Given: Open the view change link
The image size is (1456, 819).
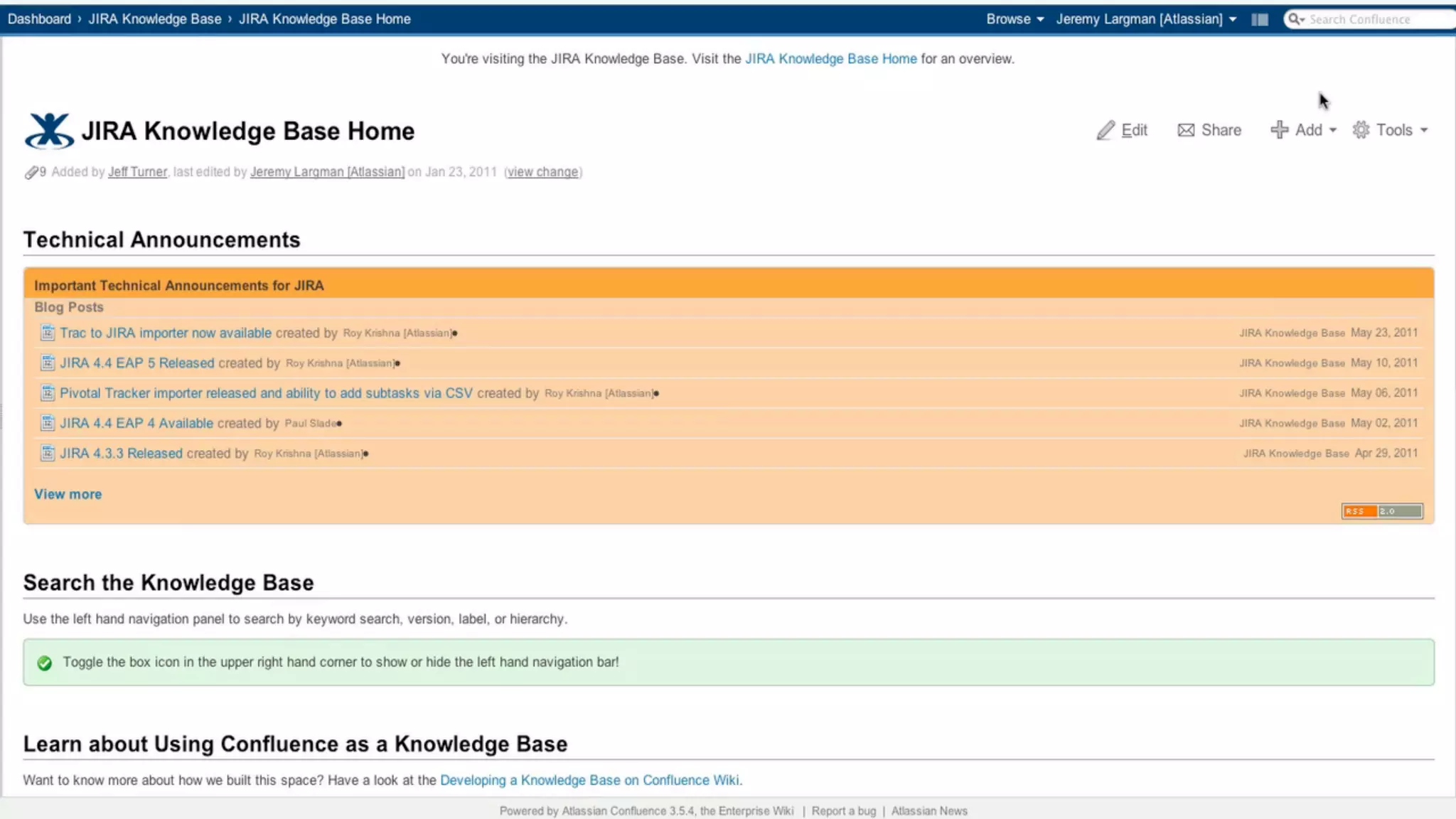Looking at the screenshot, I should (x=542, y=172).
